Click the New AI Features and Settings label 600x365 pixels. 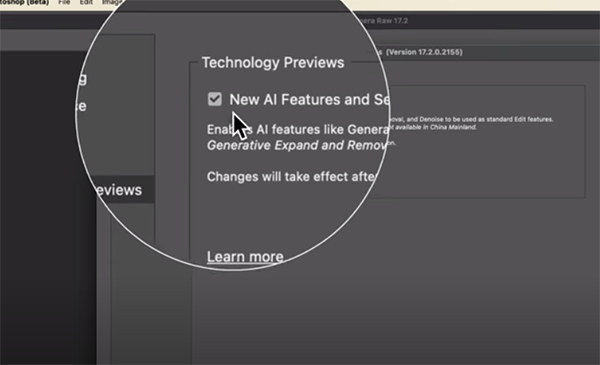[x=309, y=99]
